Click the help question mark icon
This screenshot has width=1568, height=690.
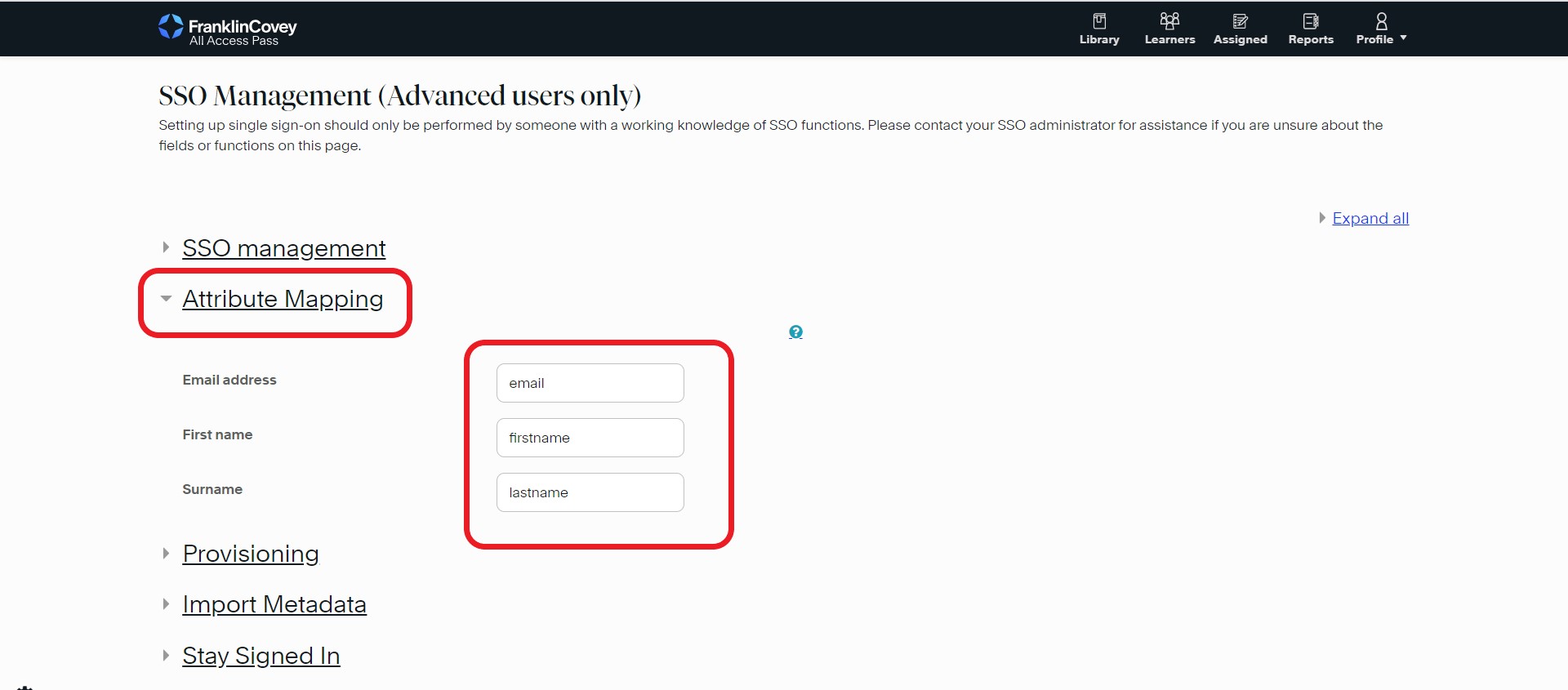click(795, 332)
